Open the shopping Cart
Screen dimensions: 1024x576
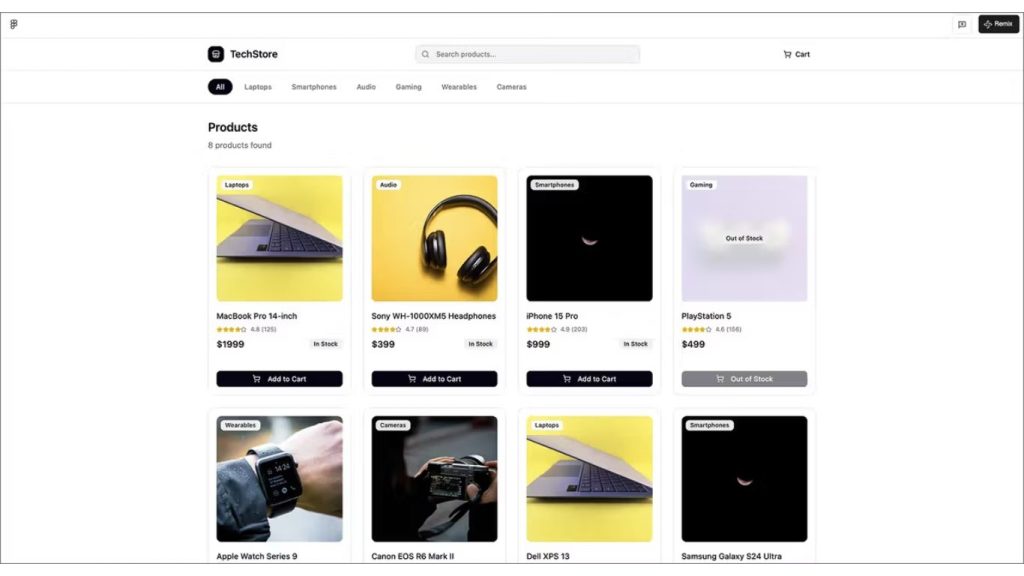[796, 54]
